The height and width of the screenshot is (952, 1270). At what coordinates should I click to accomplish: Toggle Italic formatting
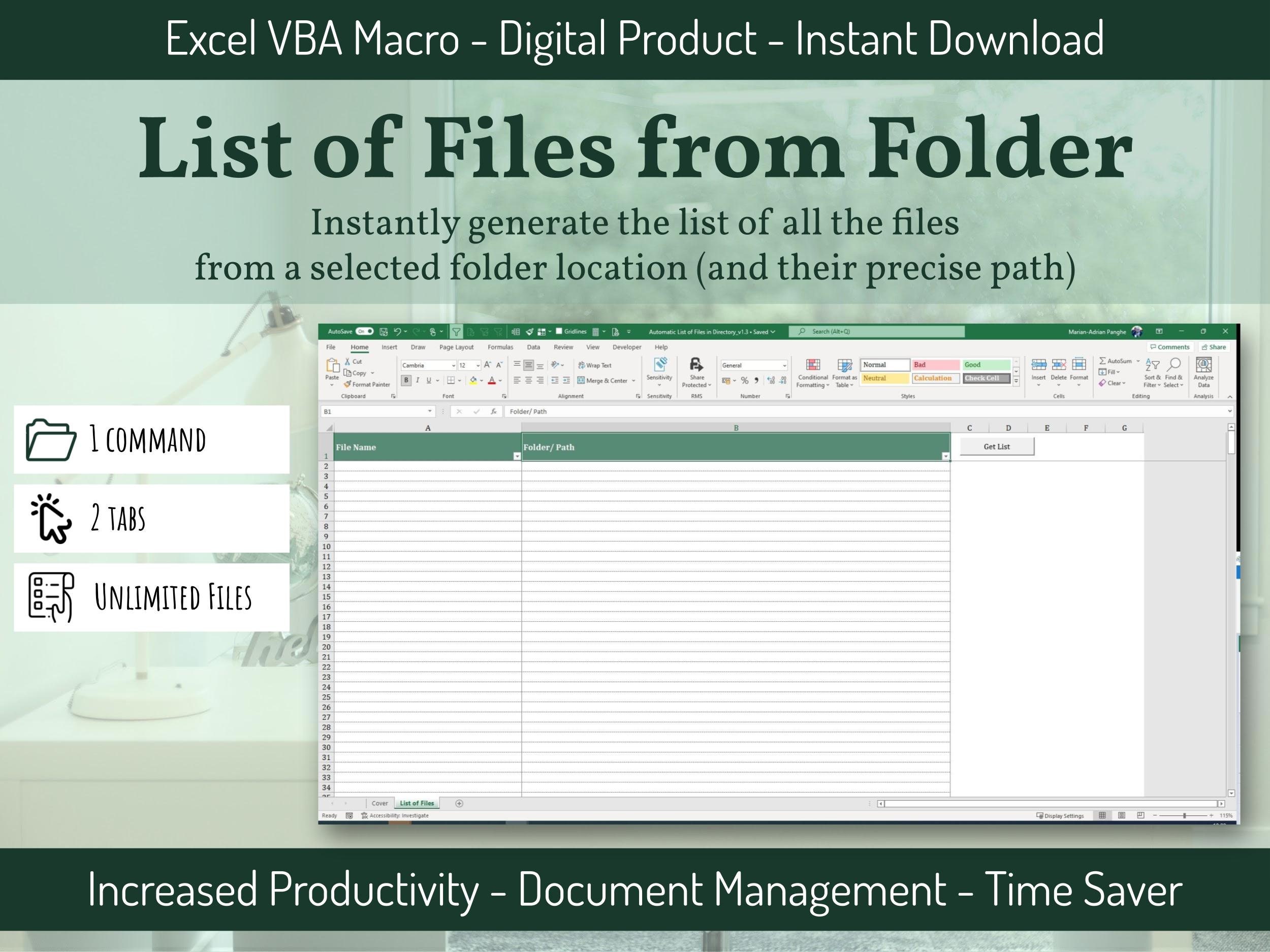(x=418, y=380)
